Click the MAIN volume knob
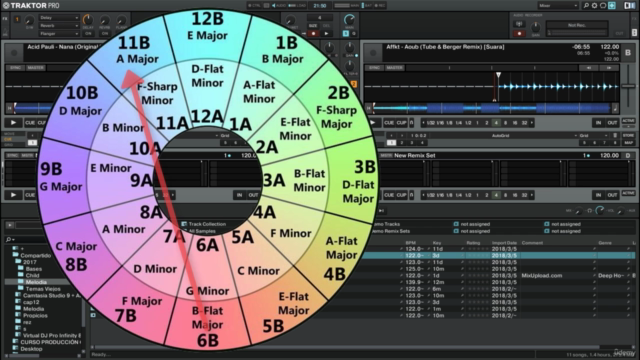The width and height of the screenshot is (640, 360). tap(349, 19)
